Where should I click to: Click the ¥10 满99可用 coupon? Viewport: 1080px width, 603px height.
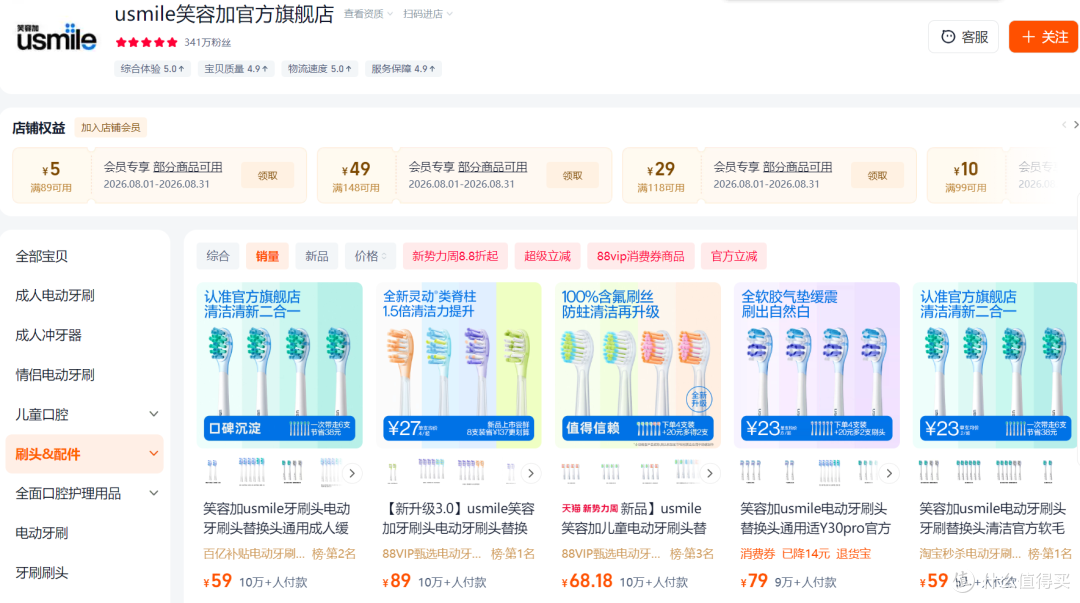966,176
